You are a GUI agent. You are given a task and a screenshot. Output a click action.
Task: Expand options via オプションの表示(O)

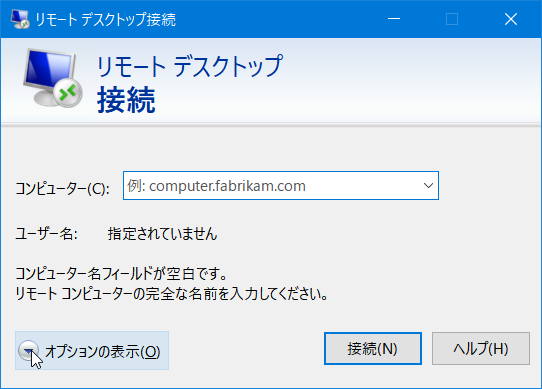pos(92,351)
